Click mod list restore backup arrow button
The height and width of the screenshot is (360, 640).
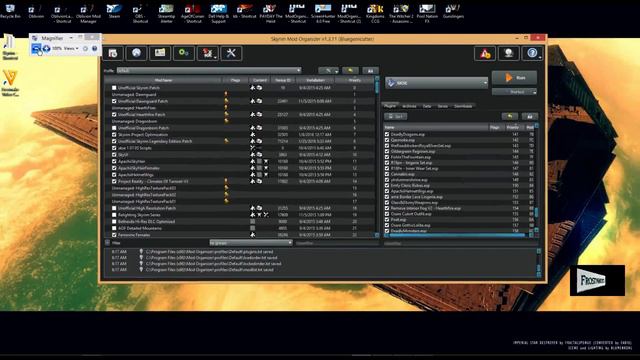coord(350,71)
